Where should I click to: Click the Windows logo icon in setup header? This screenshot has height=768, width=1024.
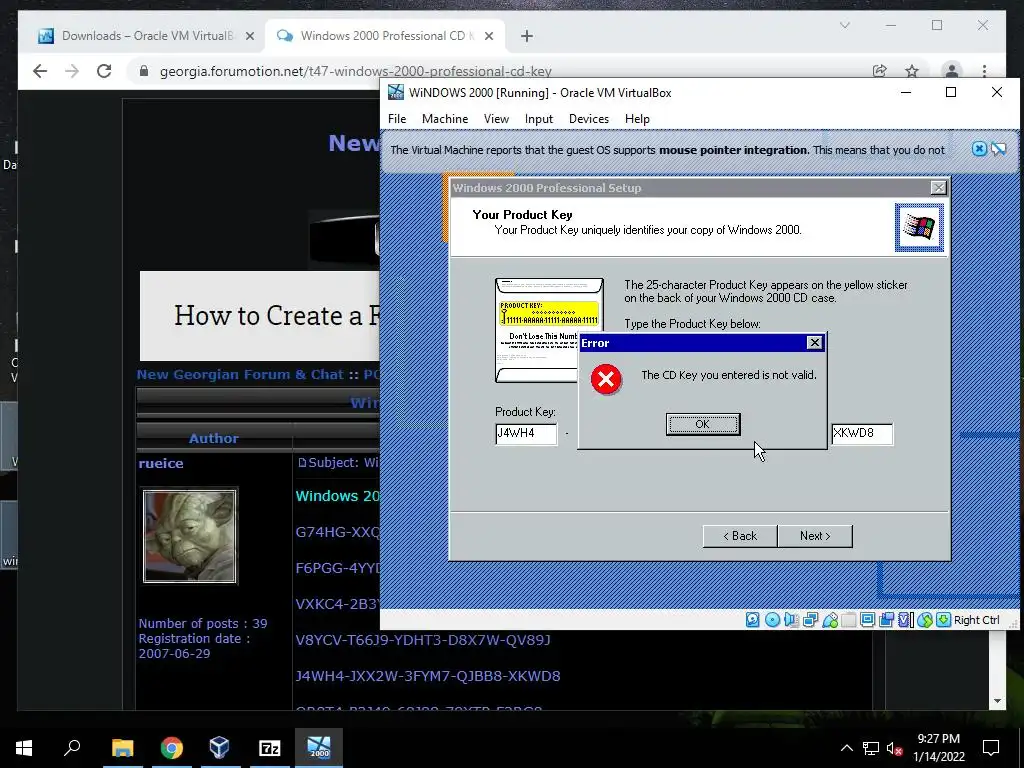[919, 227]
